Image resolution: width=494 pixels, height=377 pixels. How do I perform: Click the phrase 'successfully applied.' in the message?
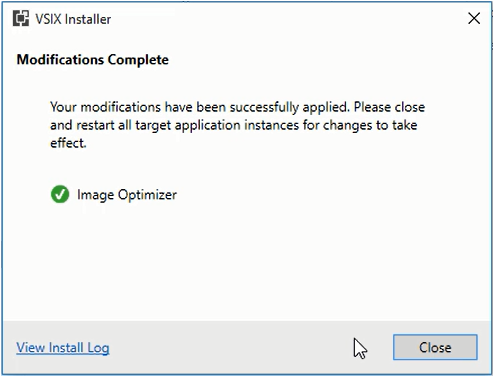coord(290,107)
